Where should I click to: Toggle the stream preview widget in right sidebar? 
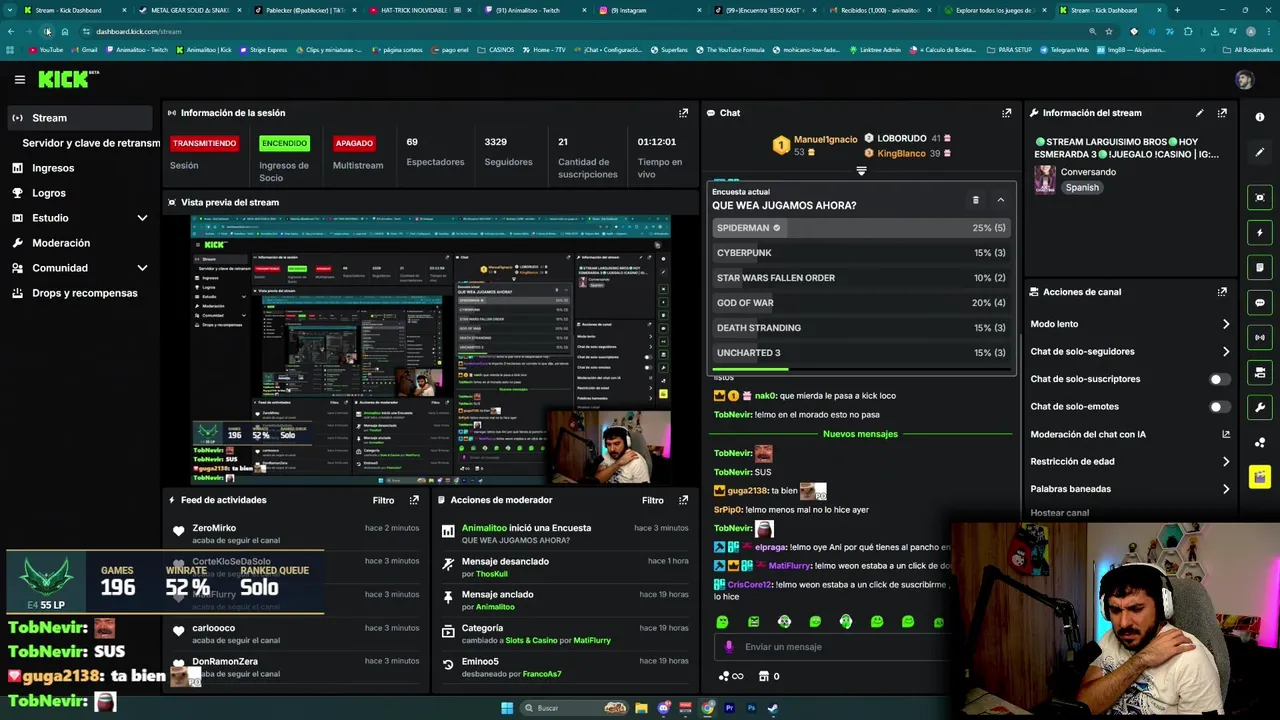1260,198
